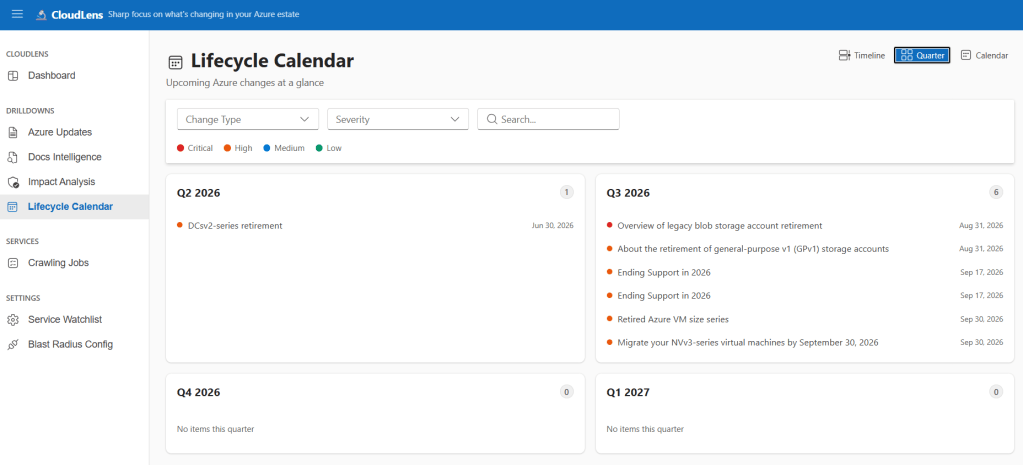This screenshot has width=1023, height=465.
Task: Open the hamburger navigation menu
Action: [18, 14]
